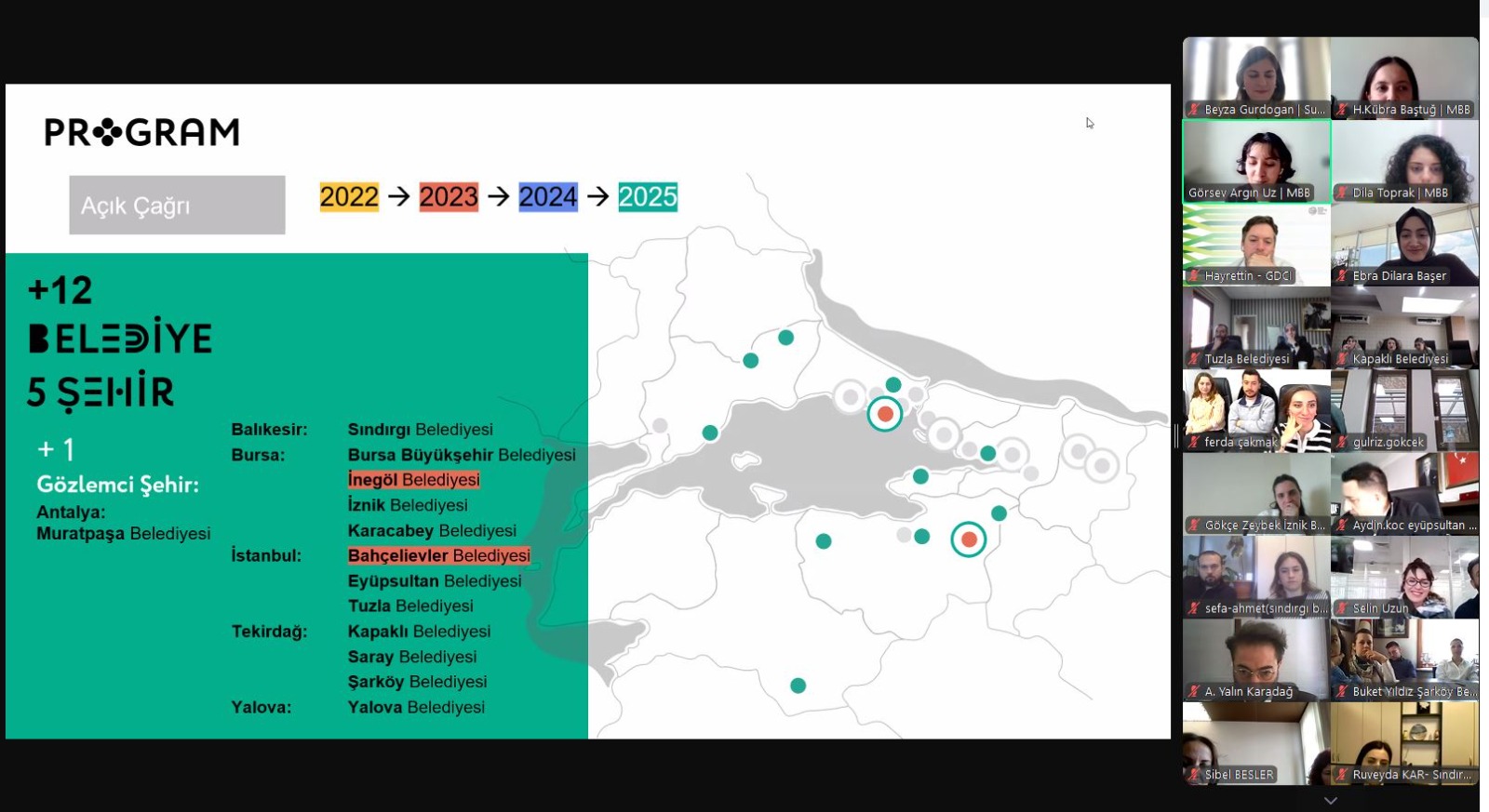The width and height of the screenshot is (1489, 812).
Task: Click the muted microphone icon next to Hayrettin - GDCI
Action: (1194, 276)
